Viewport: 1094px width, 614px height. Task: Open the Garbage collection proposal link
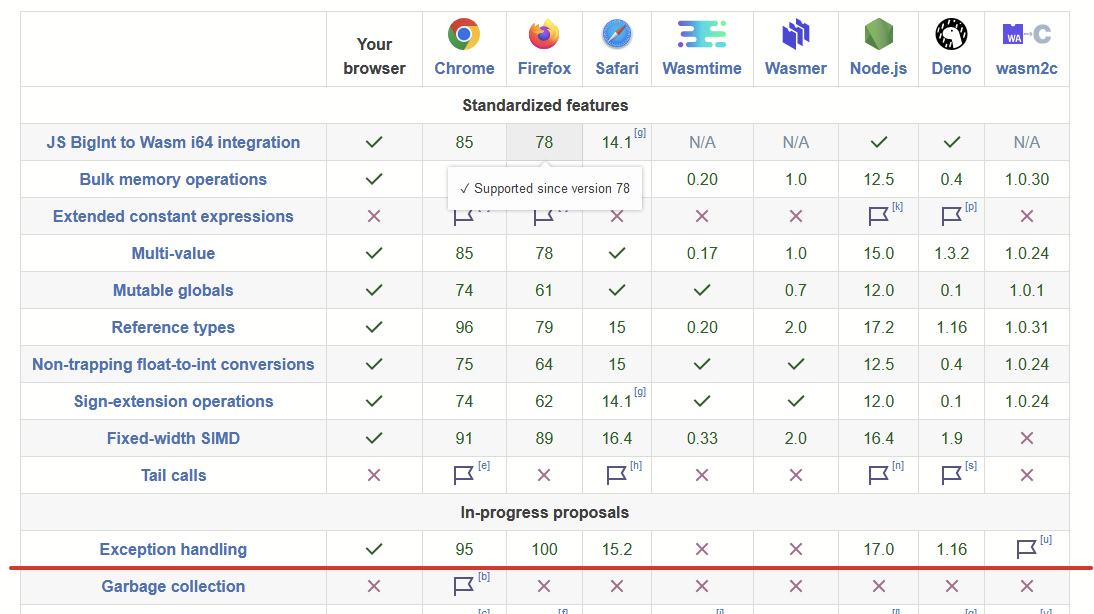coord(173,586)
